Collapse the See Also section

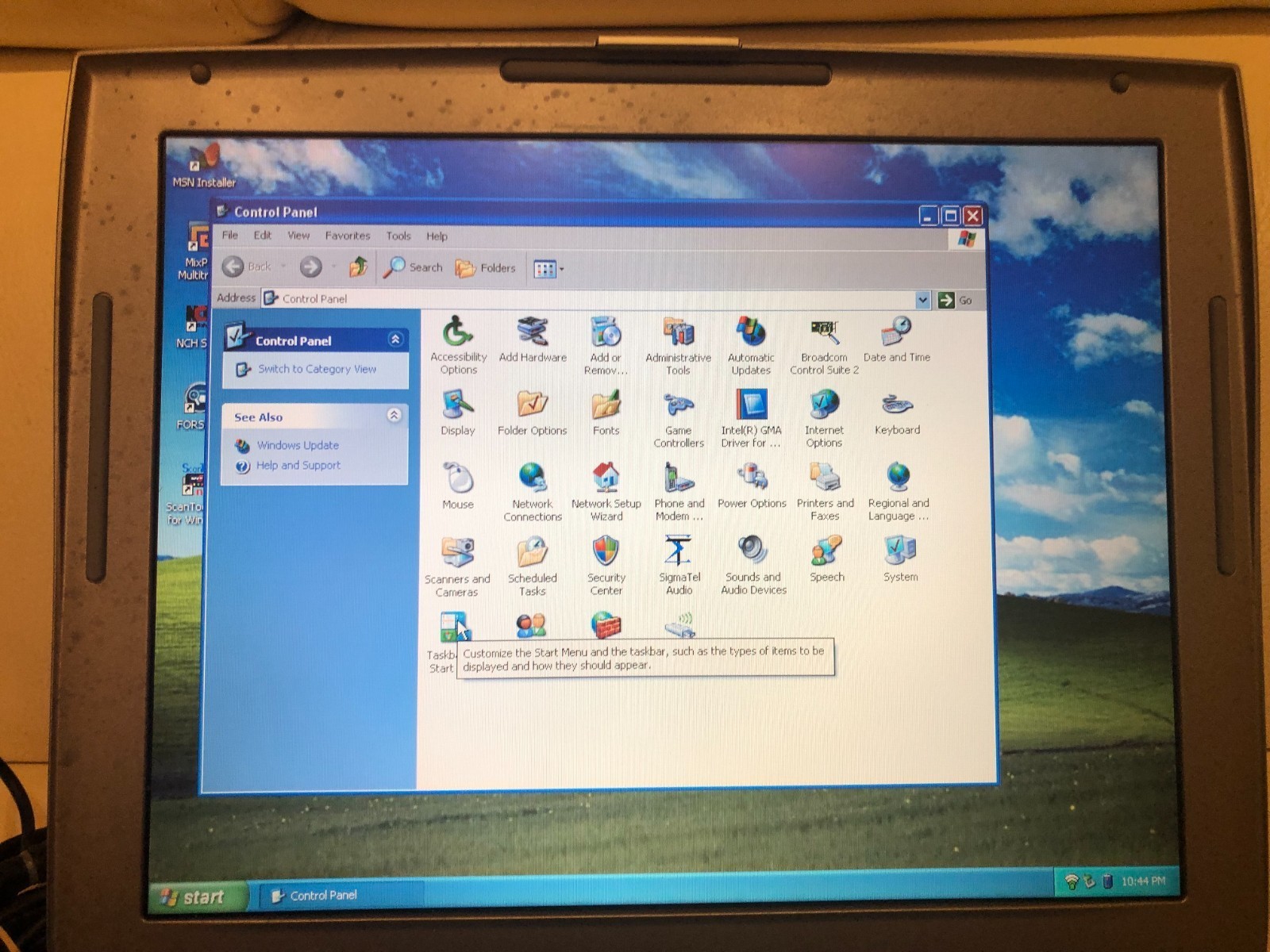[x=394, y=415]
